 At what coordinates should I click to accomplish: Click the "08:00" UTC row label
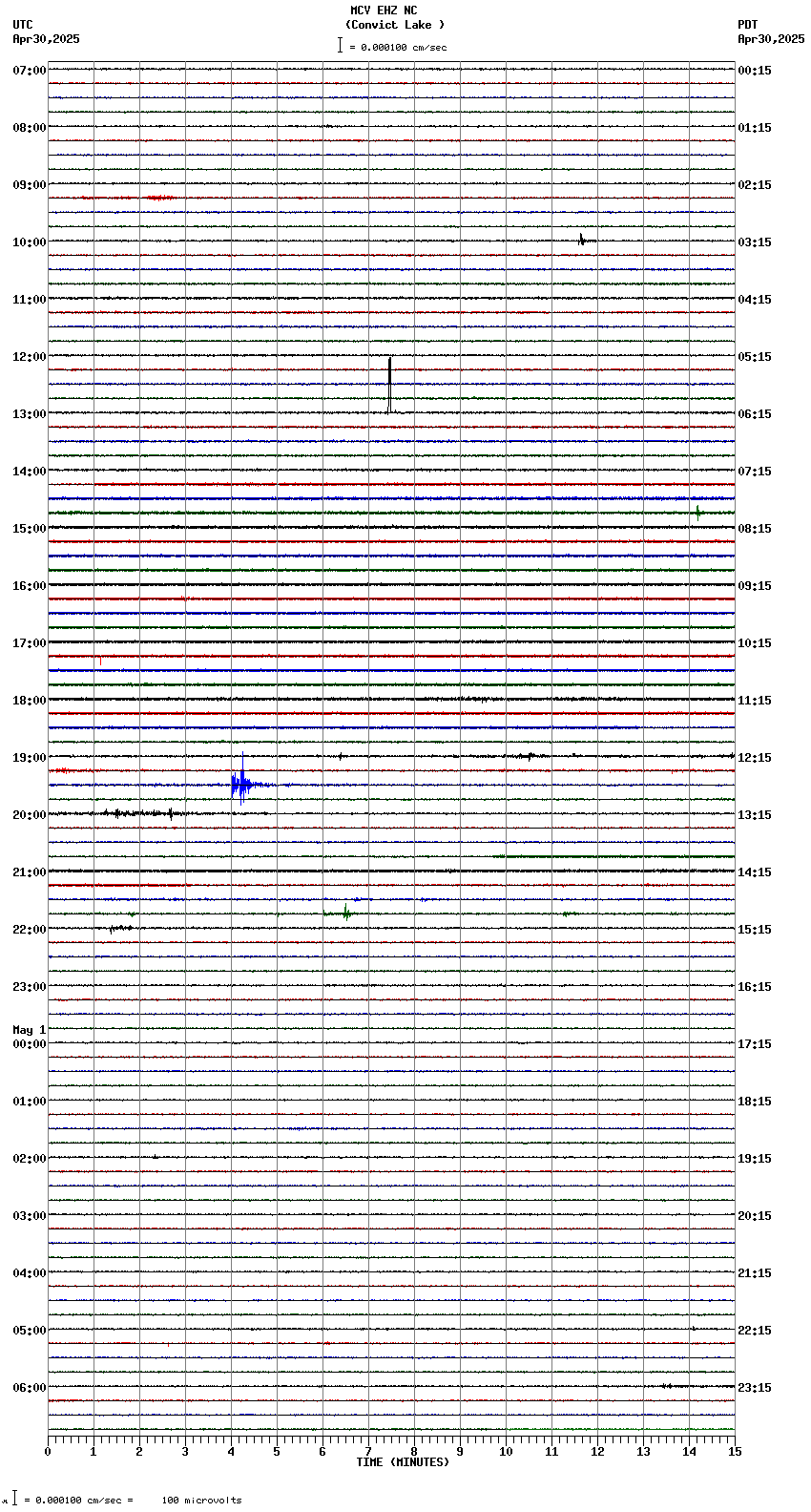click(x=30, y=128)
